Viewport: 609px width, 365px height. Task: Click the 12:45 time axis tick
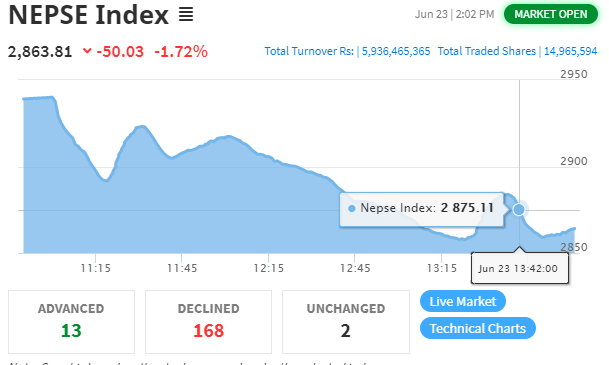355,268
